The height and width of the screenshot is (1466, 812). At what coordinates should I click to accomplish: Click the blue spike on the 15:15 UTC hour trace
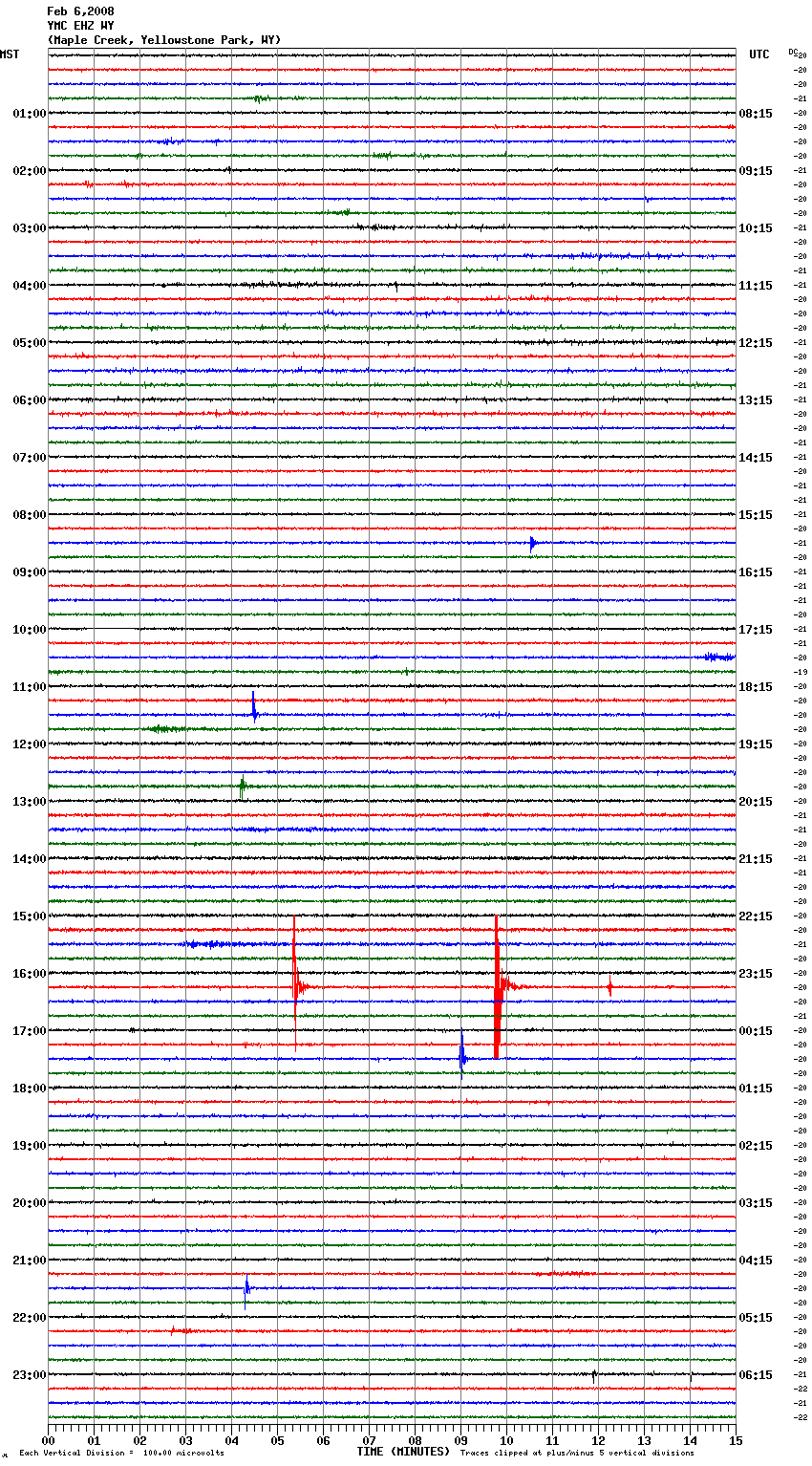(532, 544)
